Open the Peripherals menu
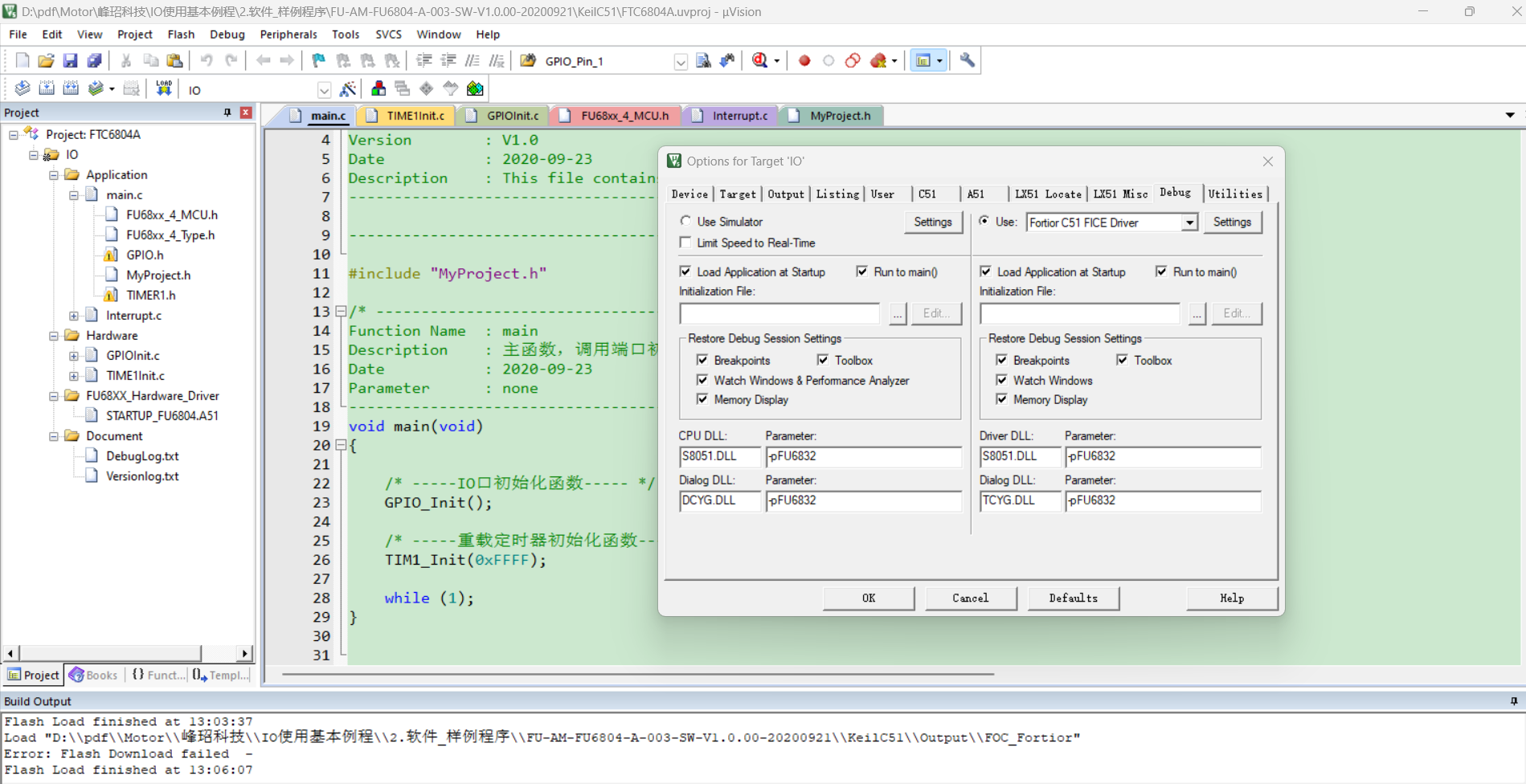Screen dimensions: 1526x784 point(288,35)
